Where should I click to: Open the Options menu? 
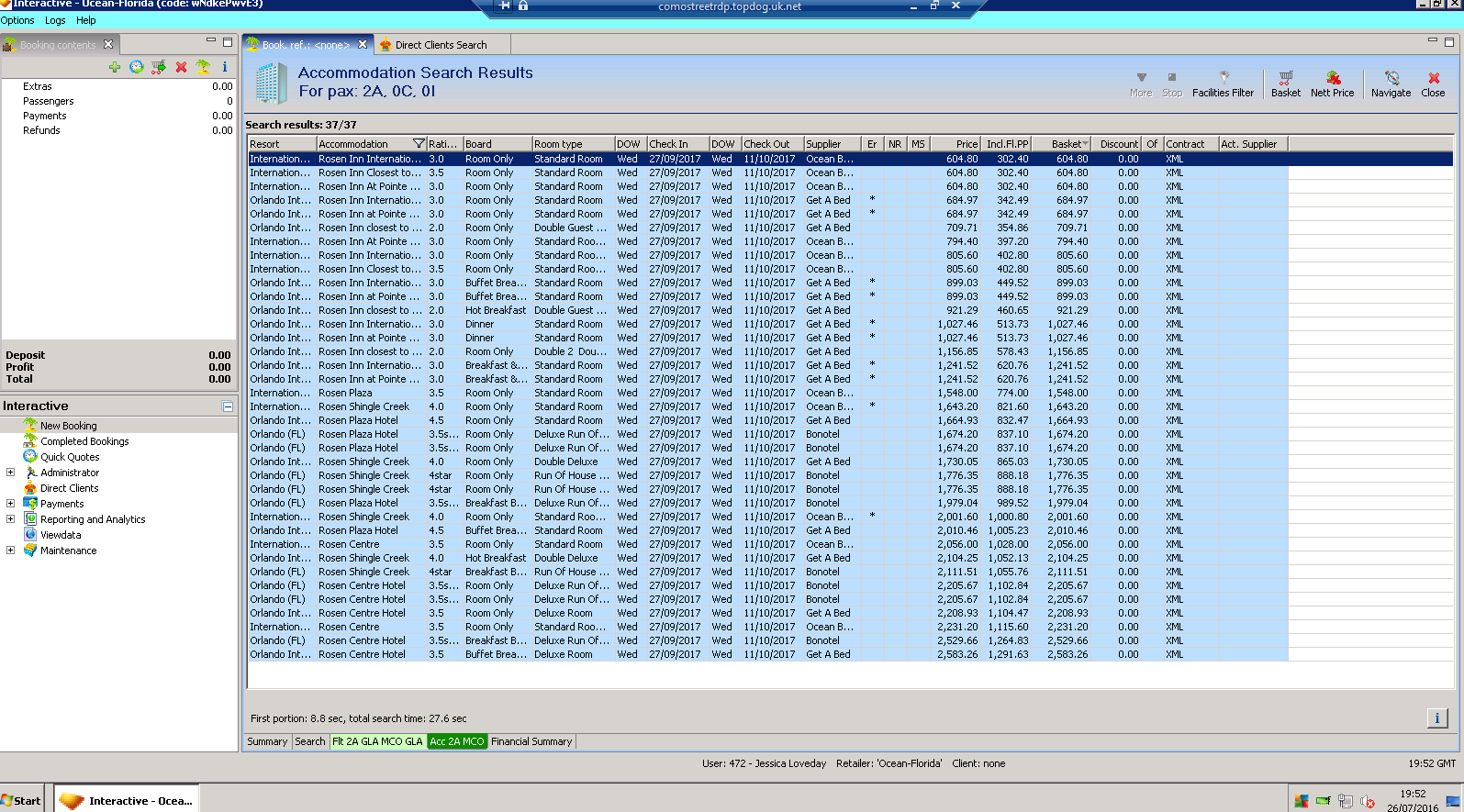click(x=17, y=20)
